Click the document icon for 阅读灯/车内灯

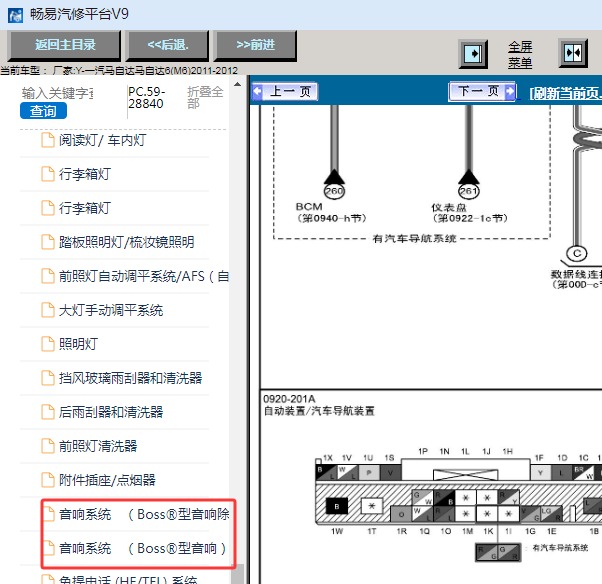(x=48, y=140)
